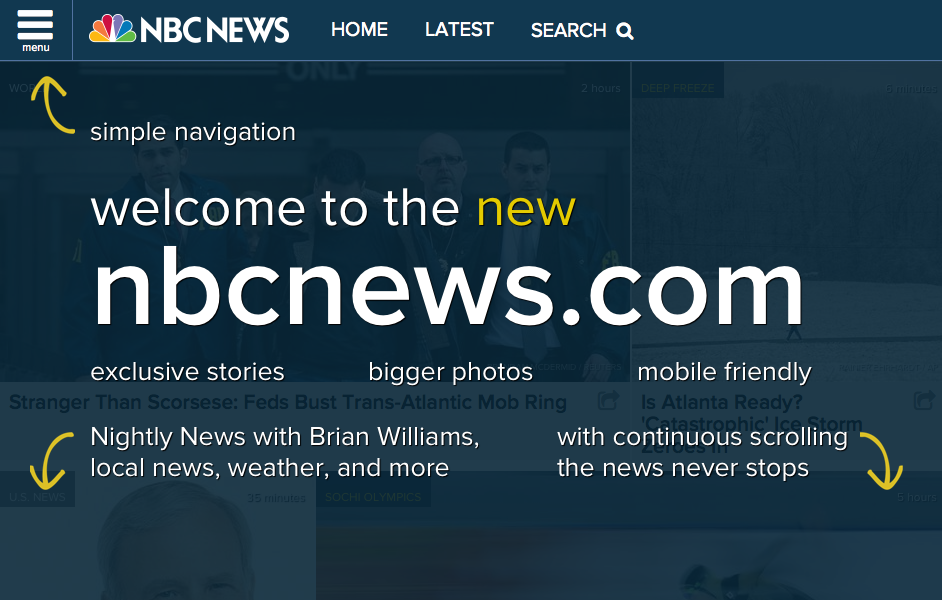The image size is (942, 600).
Task: Select the SOCHI OLYMPICS category tag
Action: point(373,497)
